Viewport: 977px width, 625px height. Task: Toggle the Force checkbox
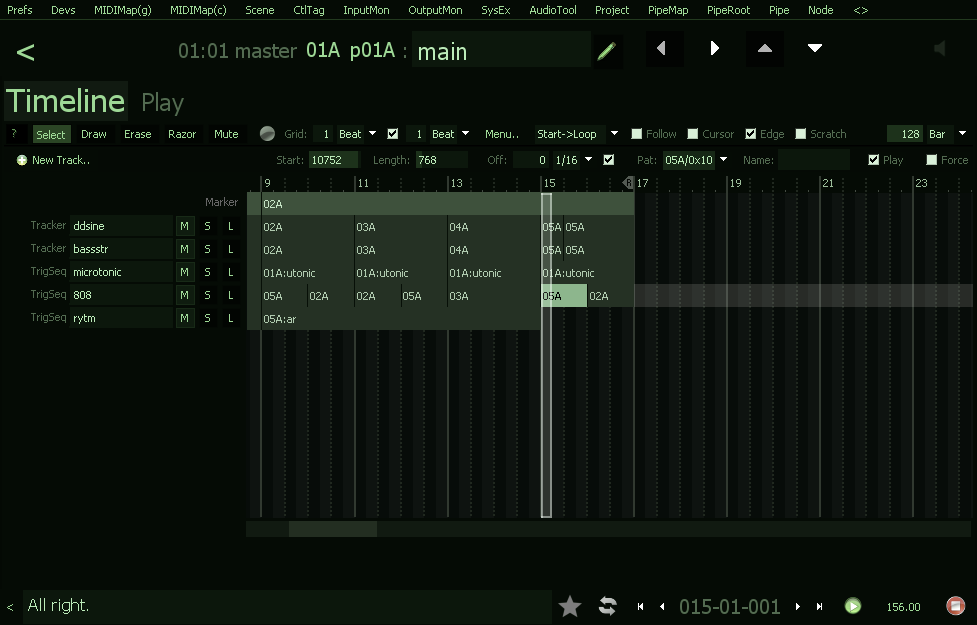pos(932,160)
